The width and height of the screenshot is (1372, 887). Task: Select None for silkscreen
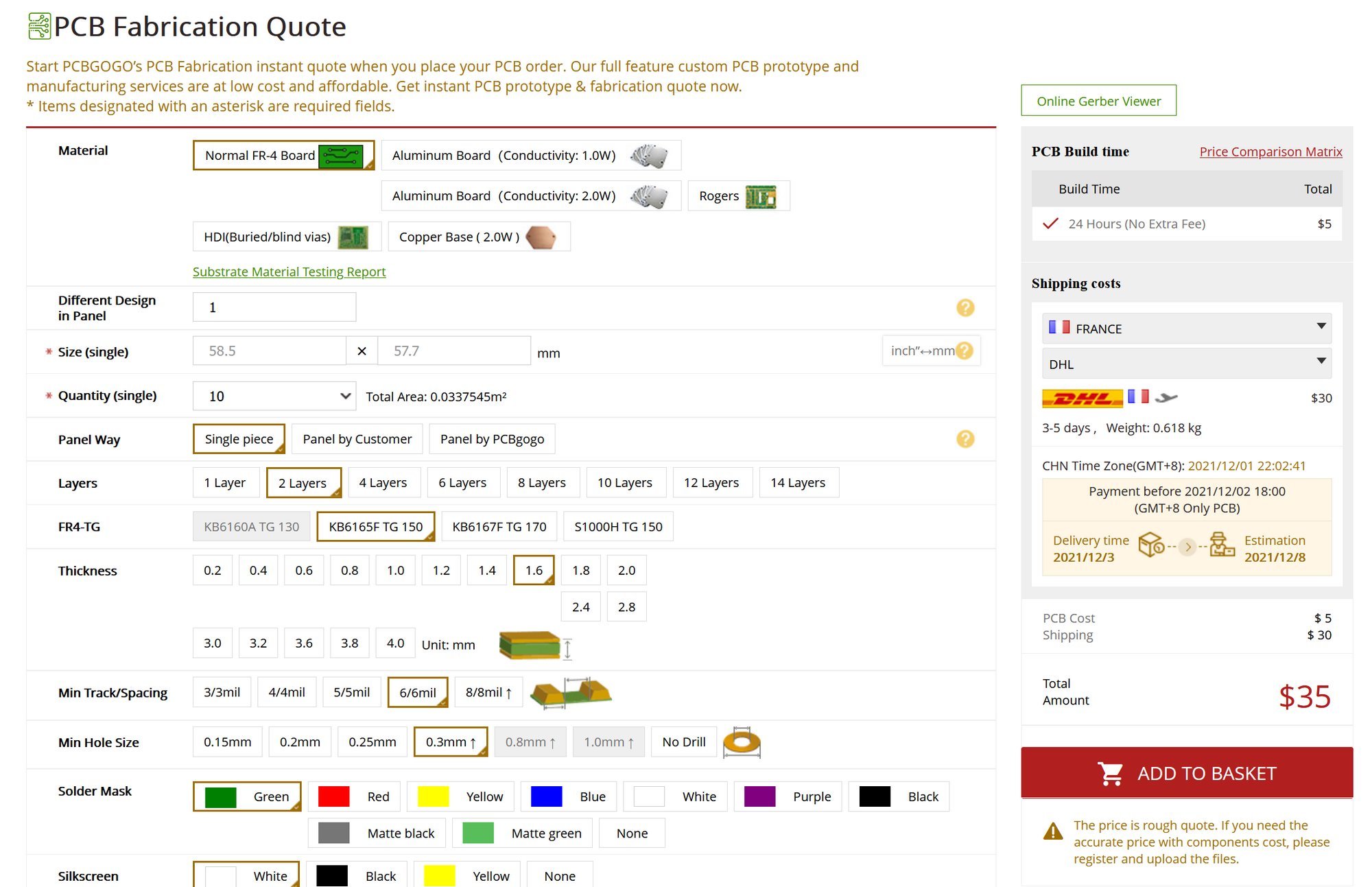tap(560, 876)
